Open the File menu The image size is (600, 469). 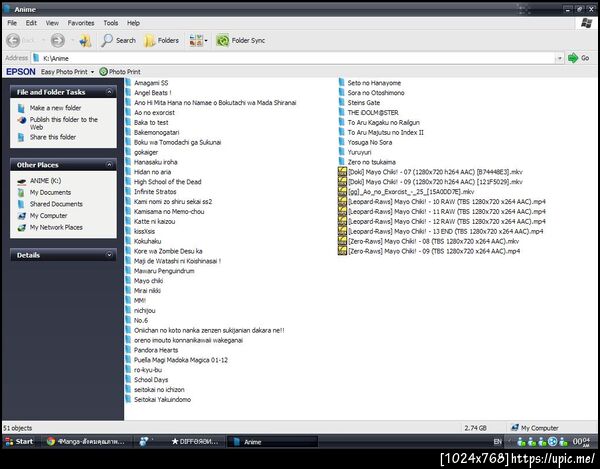[12, 23]
